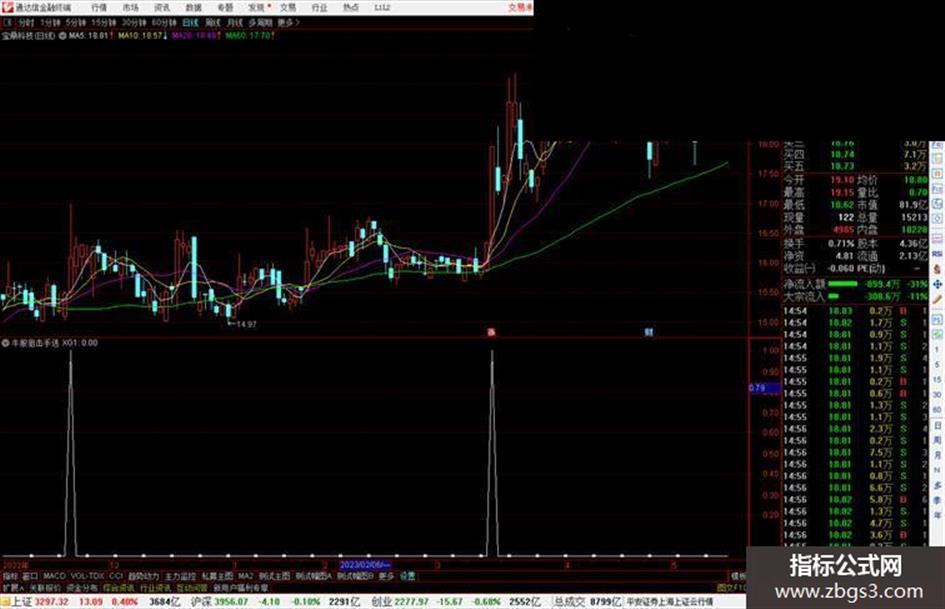Select the 30-minute button in right toolbar
Viewport: 945px width, 609px height.
point(937,395)
